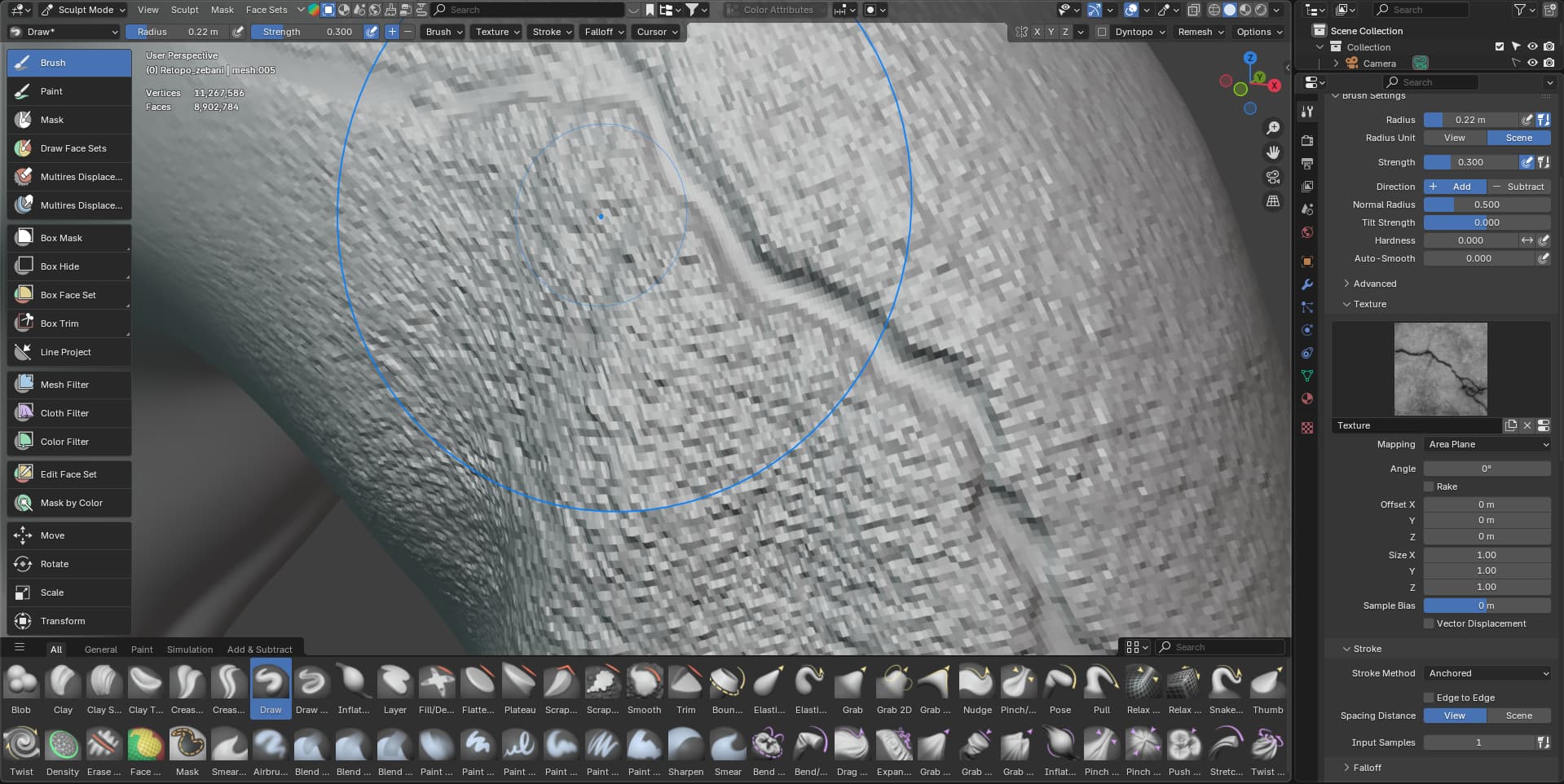Expand the Advanced brush settings section
The width and height of the screenshot is (1564, 784).
1374,284
